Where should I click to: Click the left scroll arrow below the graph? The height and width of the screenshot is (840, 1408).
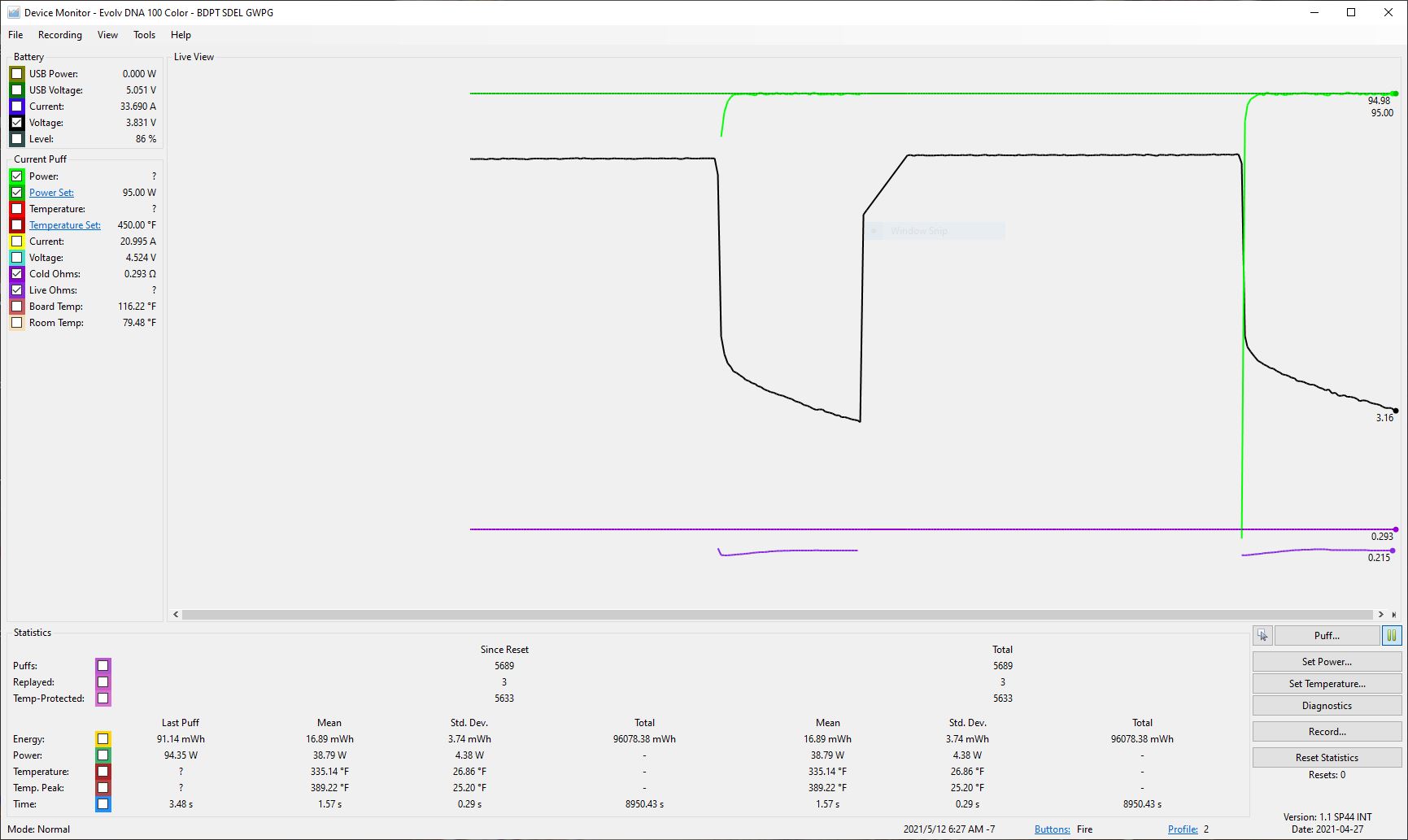click(x=176, y=615)
